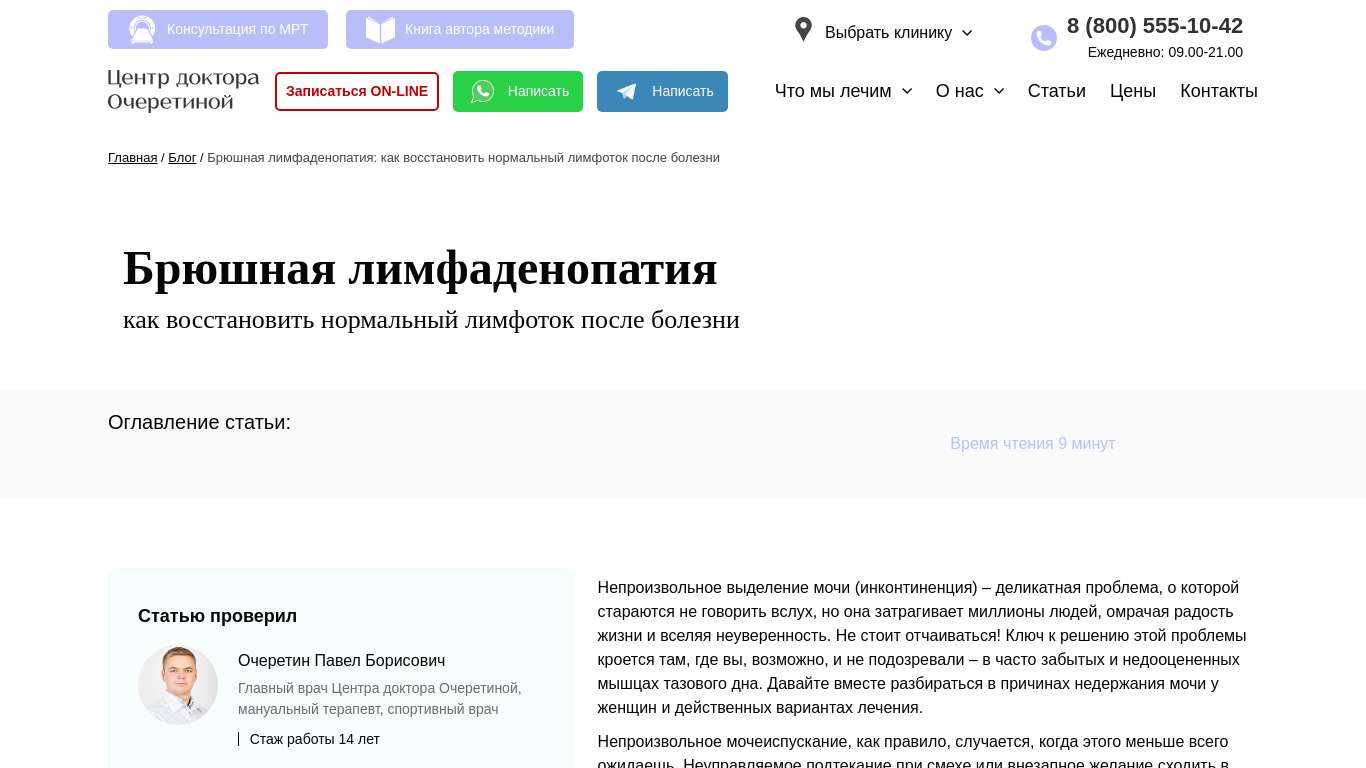
Task: Call the 8 (800) 555-10-42 number
Action: (1154, 26)
